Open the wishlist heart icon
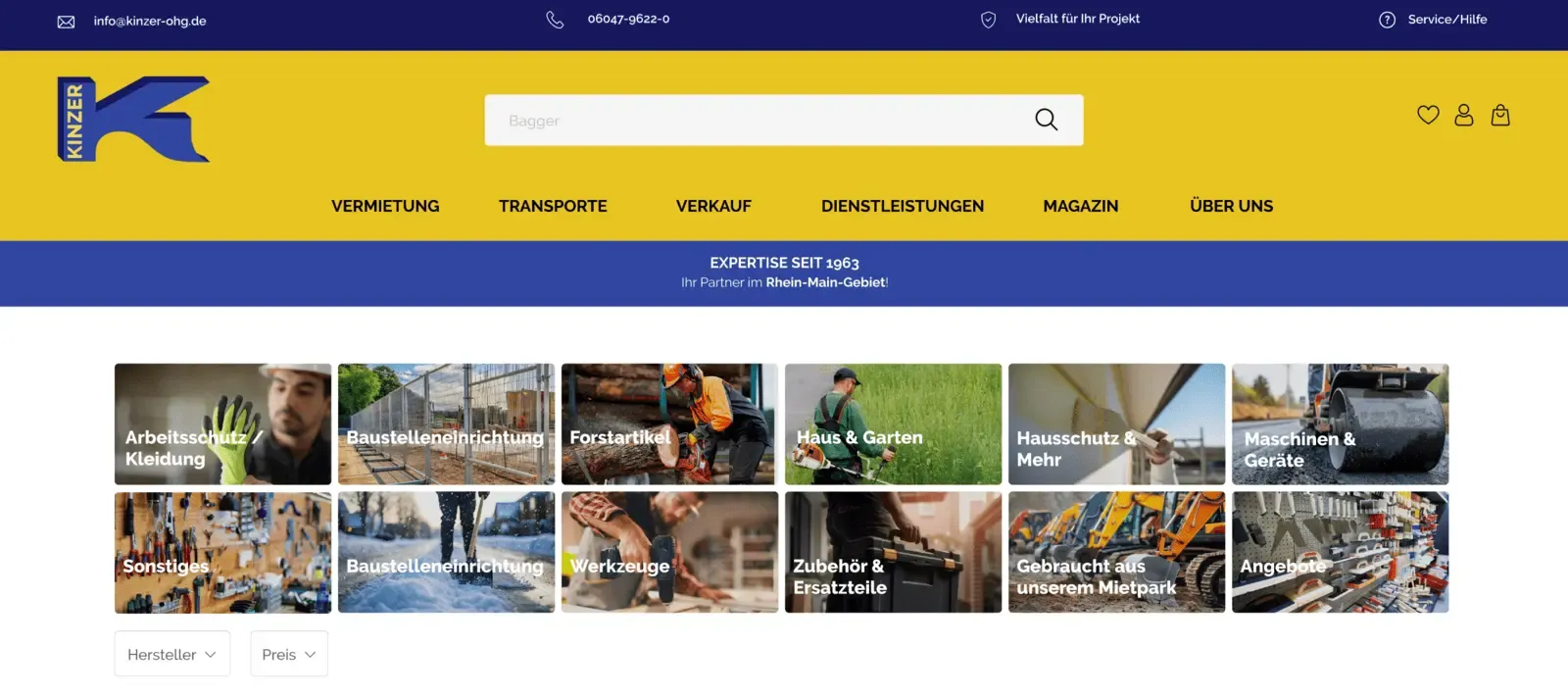Image resolution: width=1568 pixels, height=697 pixels. point(1428,115)
